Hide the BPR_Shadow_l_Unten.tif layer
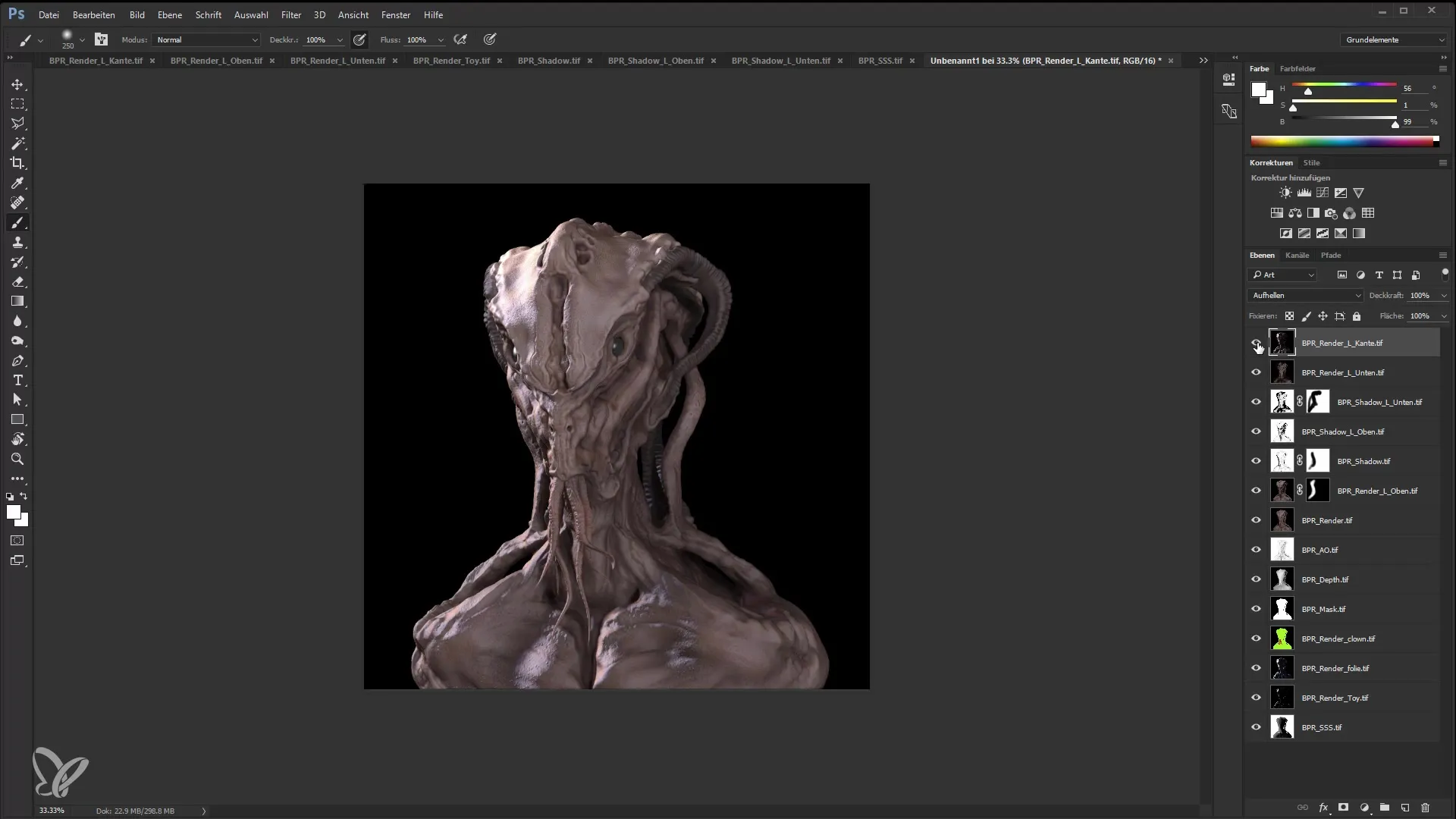This screenshot has width=1456, height=819. tap(1256, 402)
